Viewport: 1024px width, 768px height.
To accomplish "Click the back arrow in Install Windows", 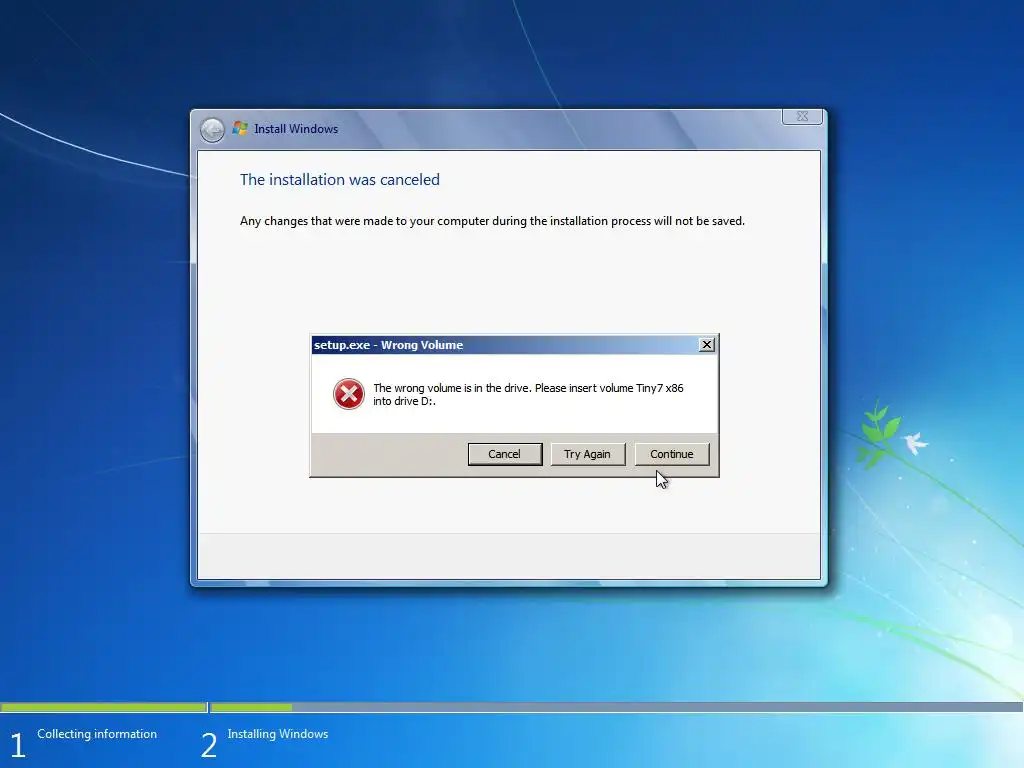I will click(x=212, y=129).
